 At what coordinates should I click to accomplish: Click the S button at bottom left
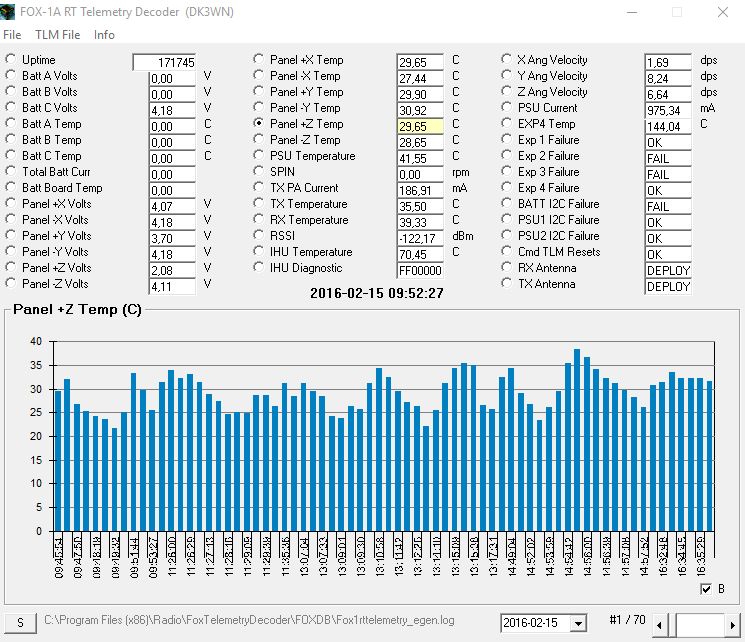pyautogui.click(x=20, y=623)
